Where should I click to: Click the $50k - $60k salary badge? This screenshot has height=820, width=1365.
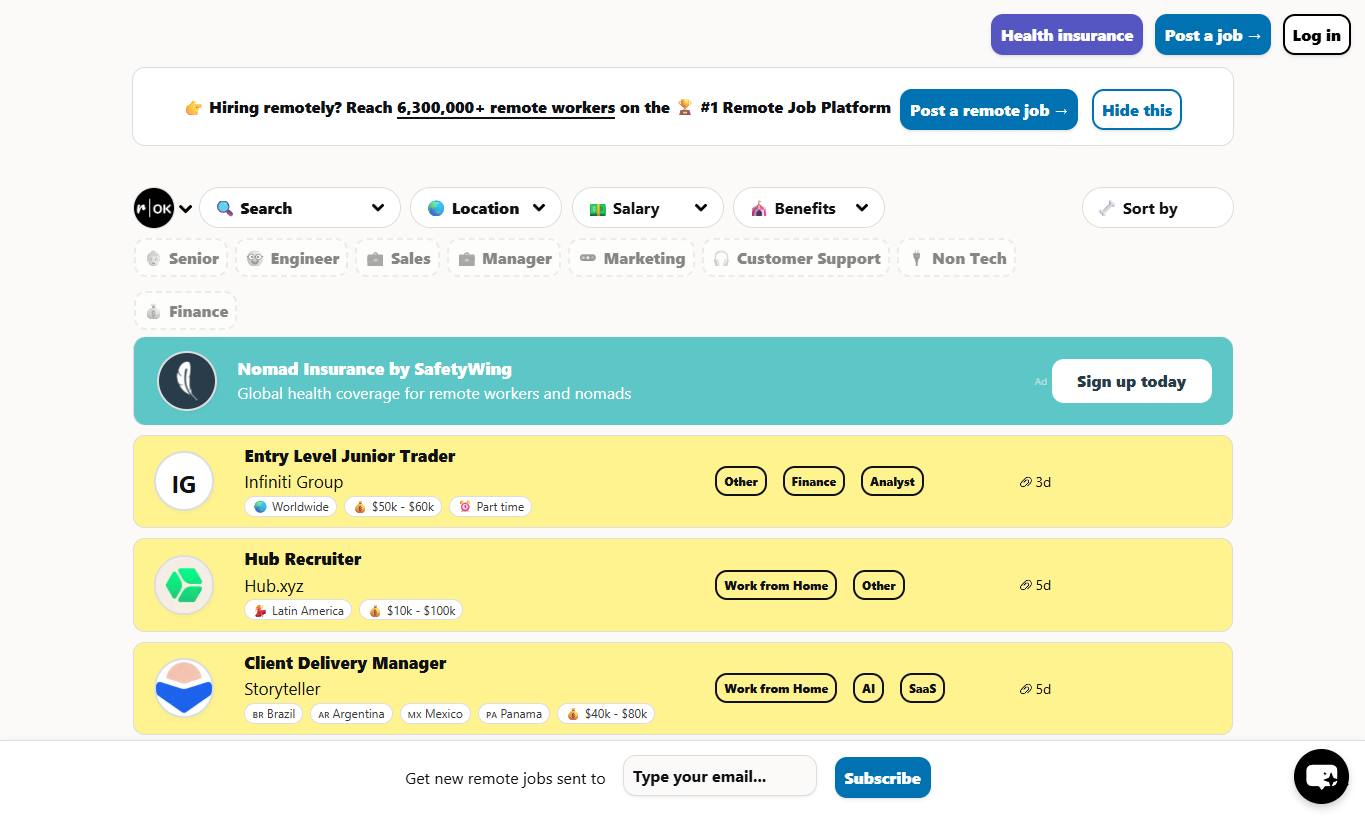coord(393,507)
